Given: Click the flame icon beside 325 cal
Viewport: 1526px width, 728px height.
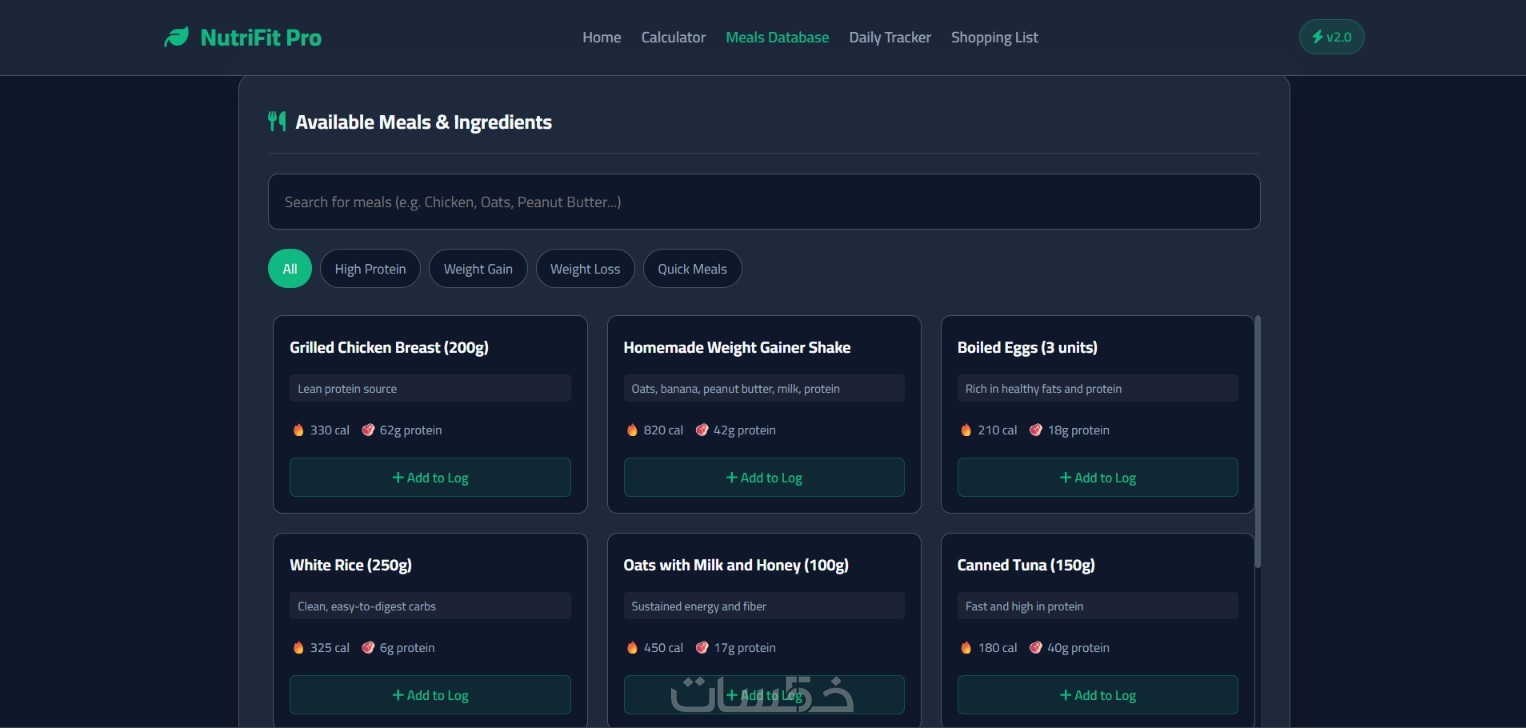Looking at the screenshot, I should (298, 648).
